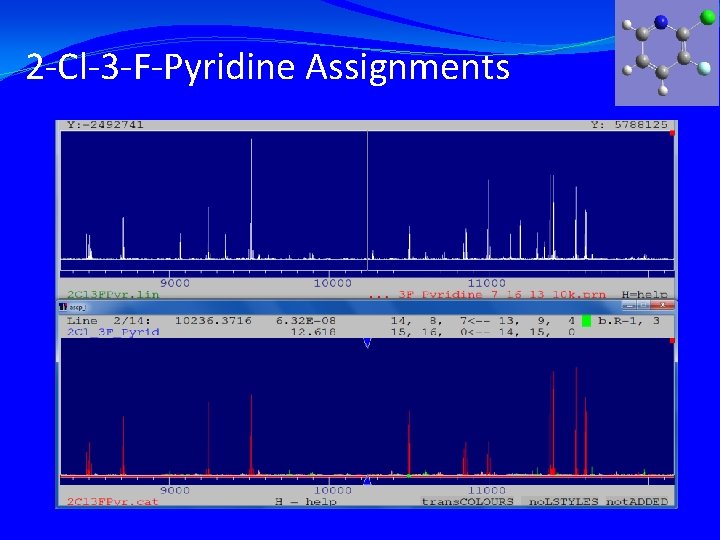This screenshot has width=720, height=540.
Task: Toggle the noLSTYLES option
Action: [x=563, y=501]
